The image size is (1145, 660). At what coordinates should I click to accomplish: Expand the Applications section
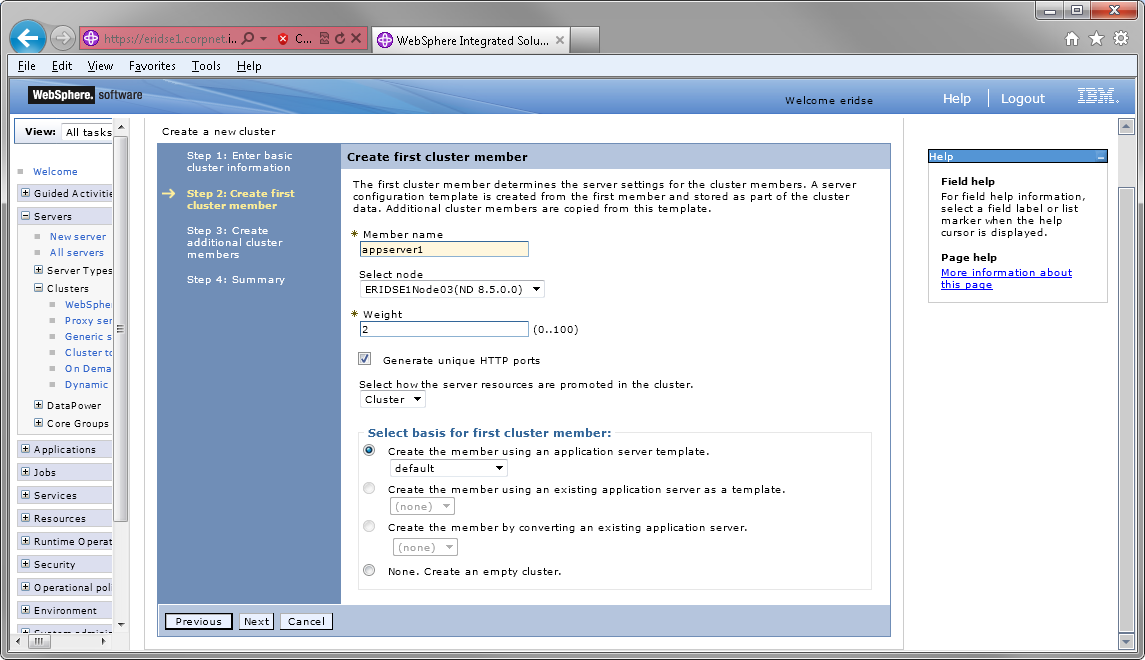(26, 449)
